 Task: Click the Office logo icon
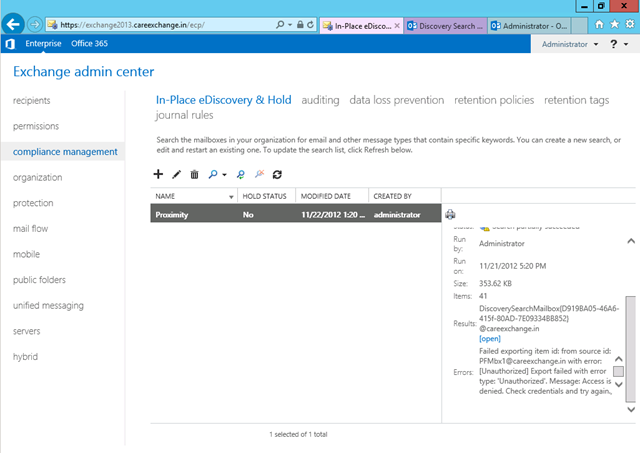tap(11, 44)
